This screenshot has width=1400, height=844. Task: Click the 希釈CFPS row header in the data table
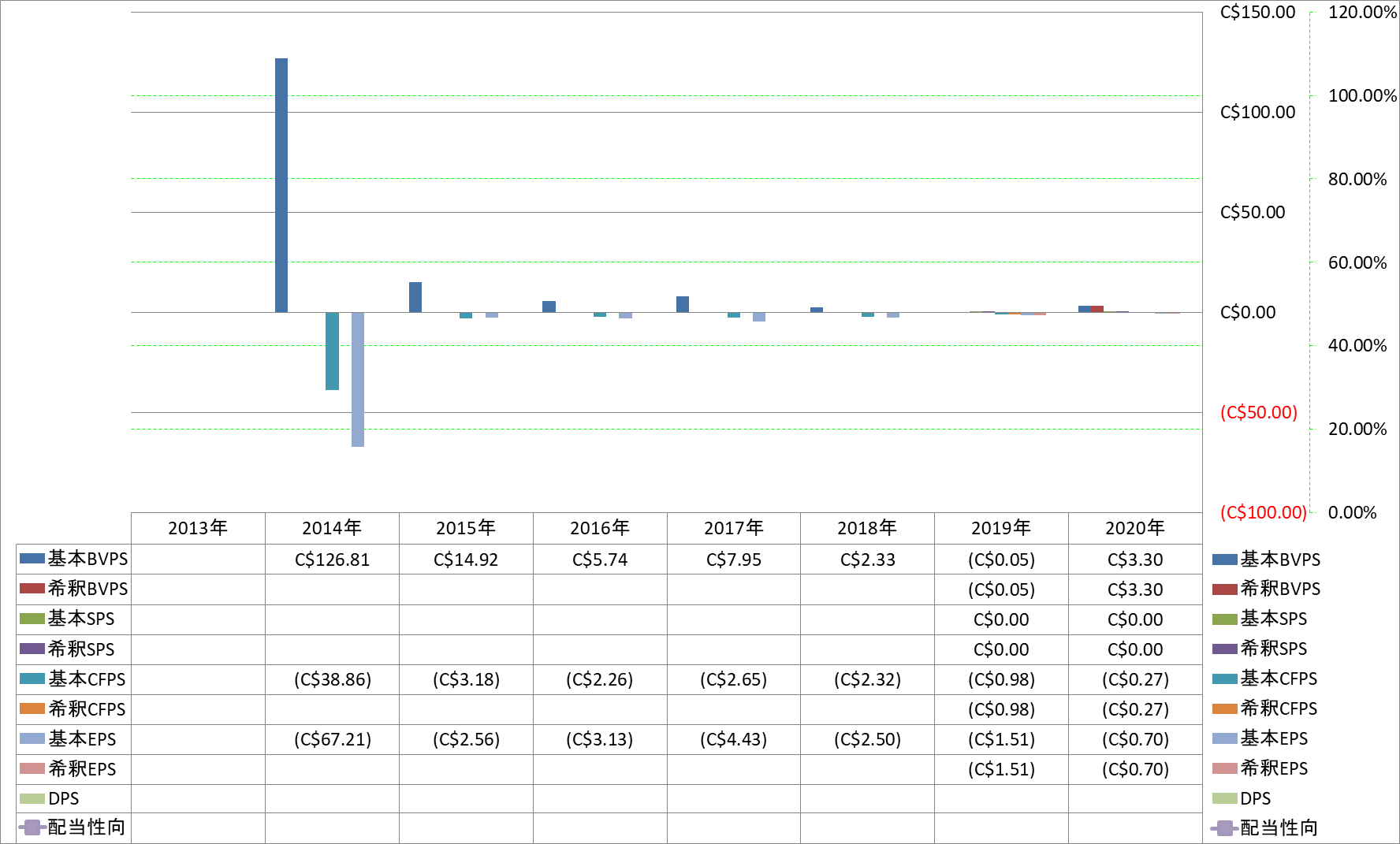73,708
